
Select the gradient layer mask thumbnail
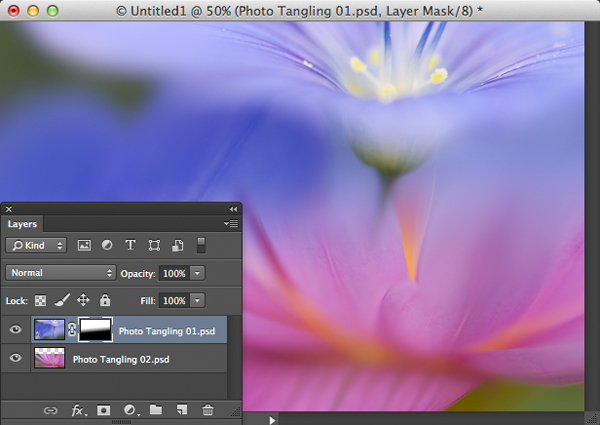coord(95,330)
